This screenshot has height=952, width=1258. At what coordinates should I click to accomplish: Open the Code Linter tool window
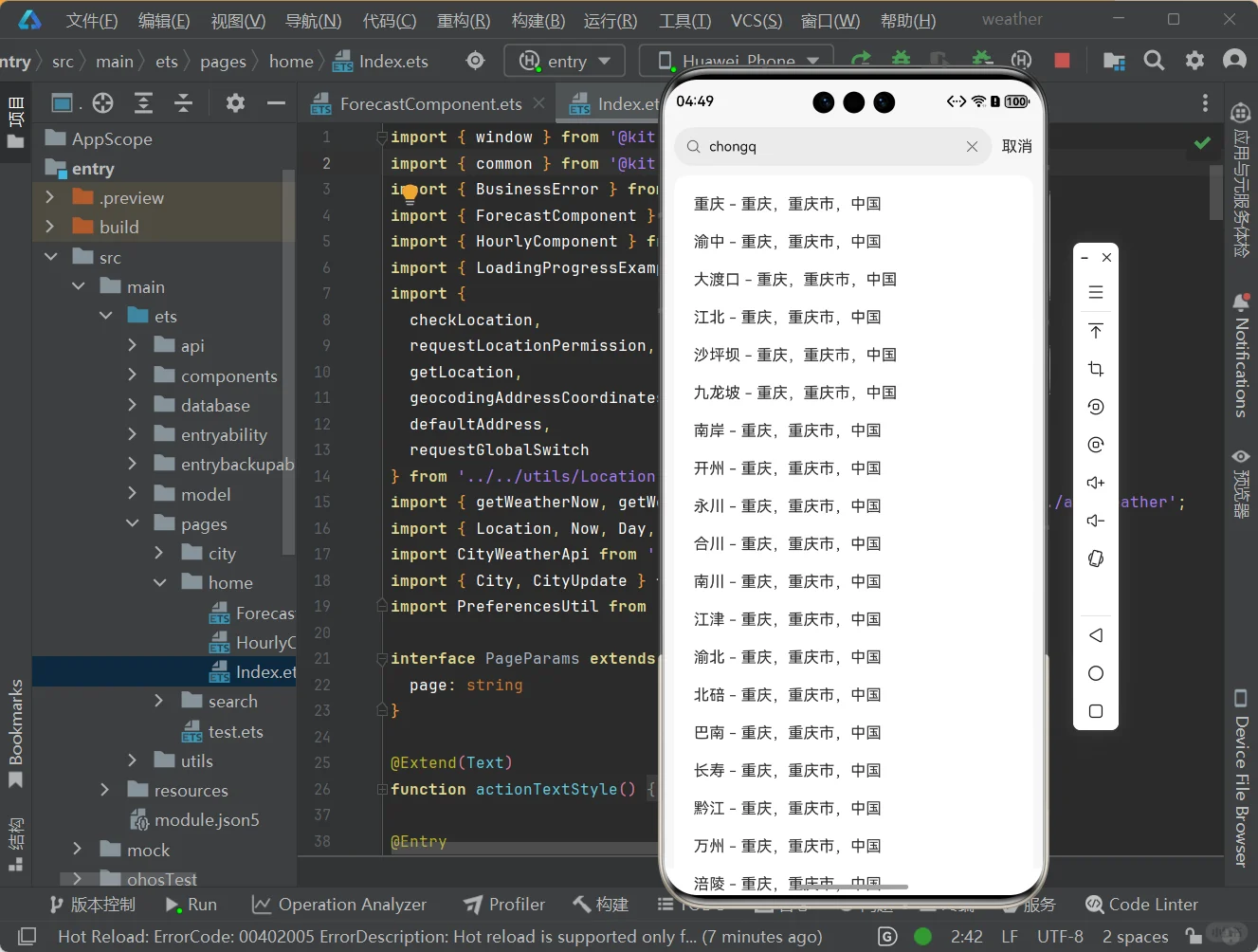point(1141,905)
